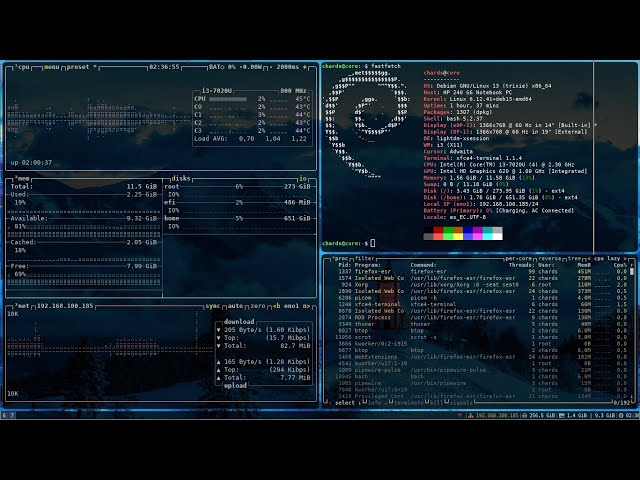Click the mem box title label
The height and width of the screenshot is (480, 640).
tap(22, 178)
